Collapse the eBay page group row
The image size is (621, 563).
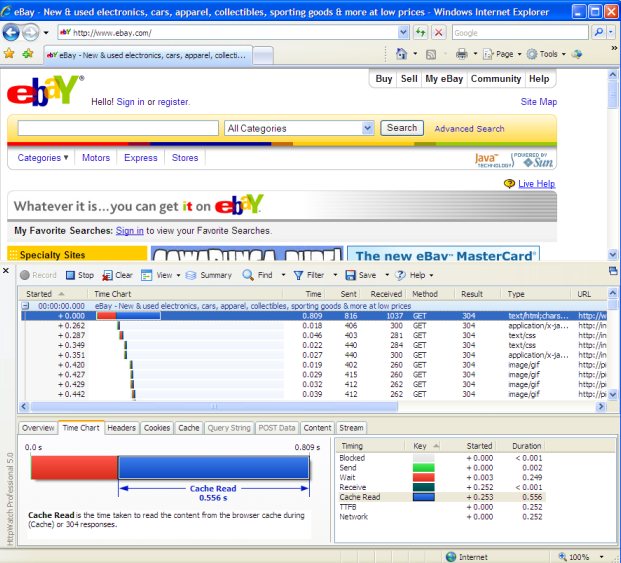pyautogui.click(x=25, y=306)
